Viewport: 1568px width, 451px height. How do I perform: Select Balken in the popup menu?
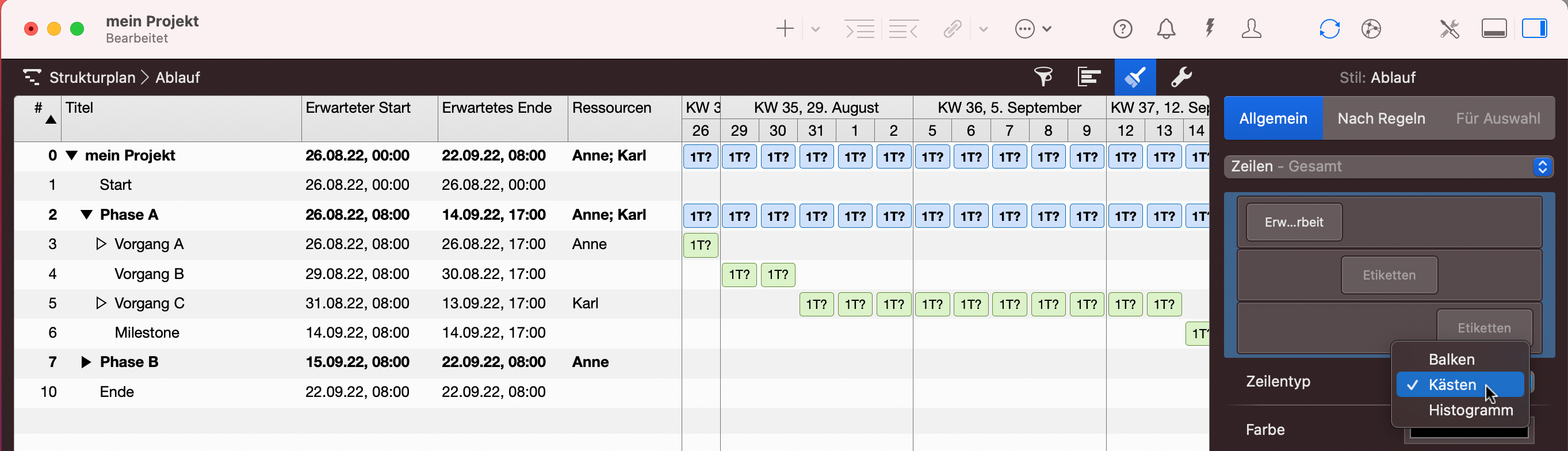[x=1451, y=359]
